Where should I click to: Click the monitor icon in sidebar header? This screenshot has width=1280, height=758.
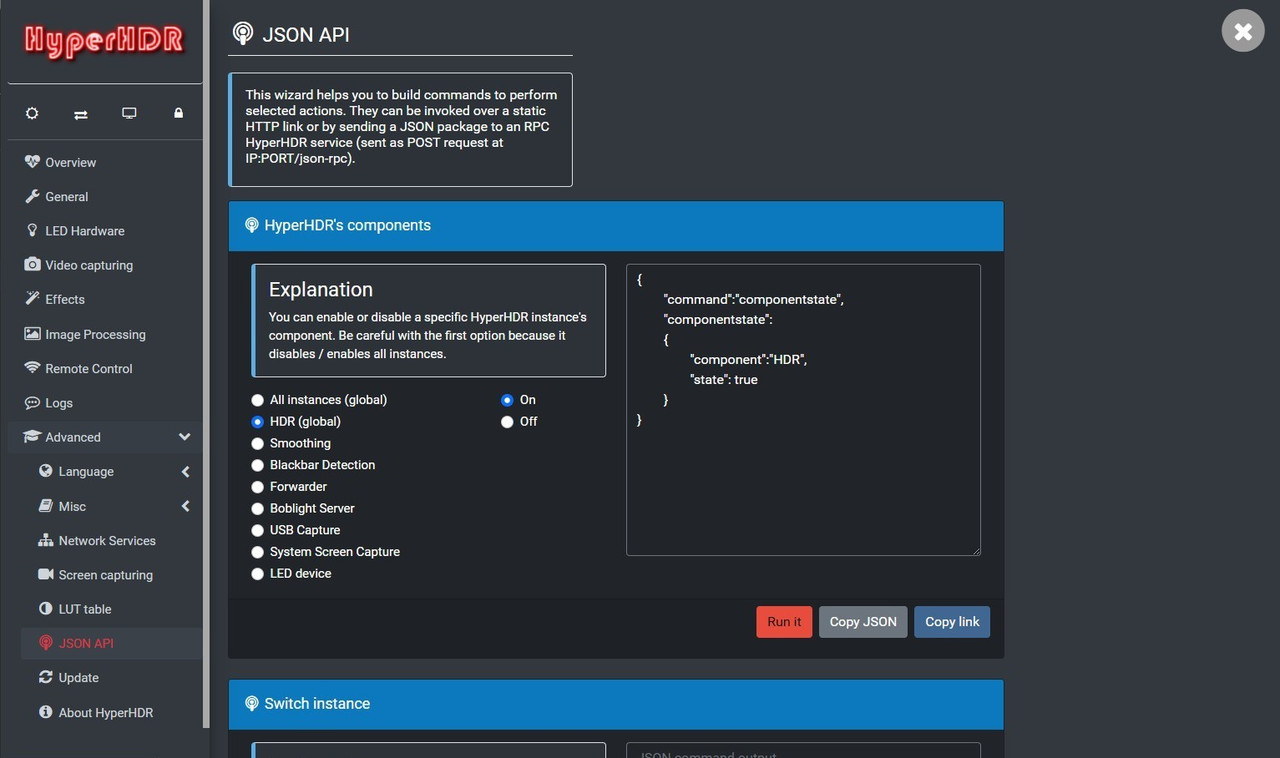point(129,114)
